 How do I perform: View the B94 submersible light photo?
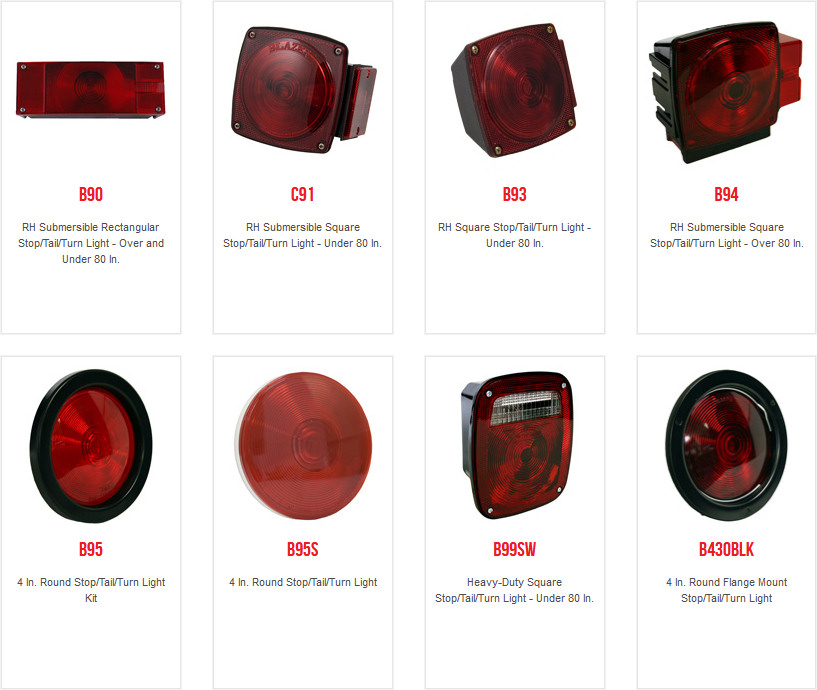pyautogui.click(x=726, y=92)
